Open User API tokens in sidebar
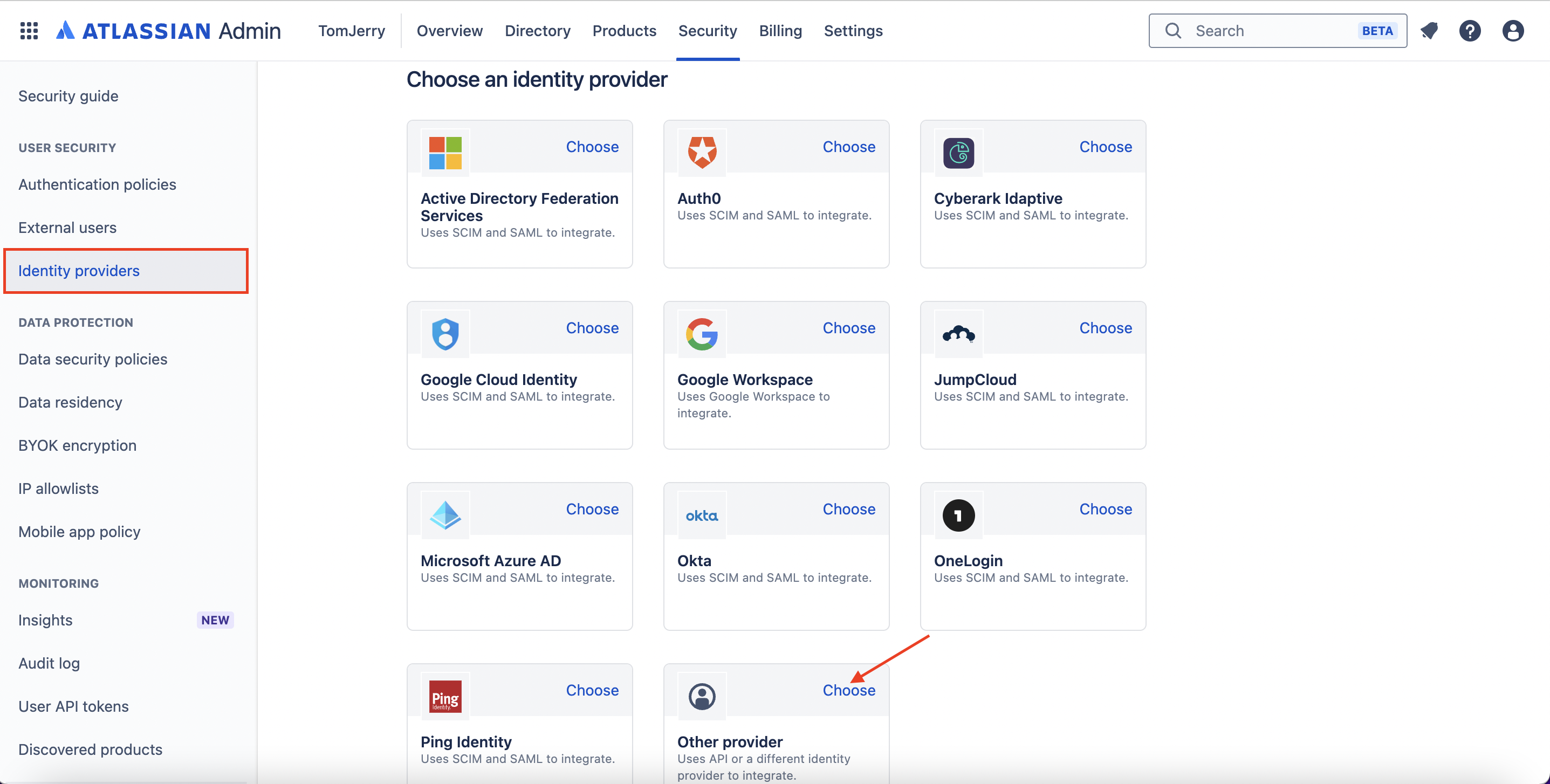Image resolution: width=1550 pixels, height=784 pixels. (x=73, y=706)
